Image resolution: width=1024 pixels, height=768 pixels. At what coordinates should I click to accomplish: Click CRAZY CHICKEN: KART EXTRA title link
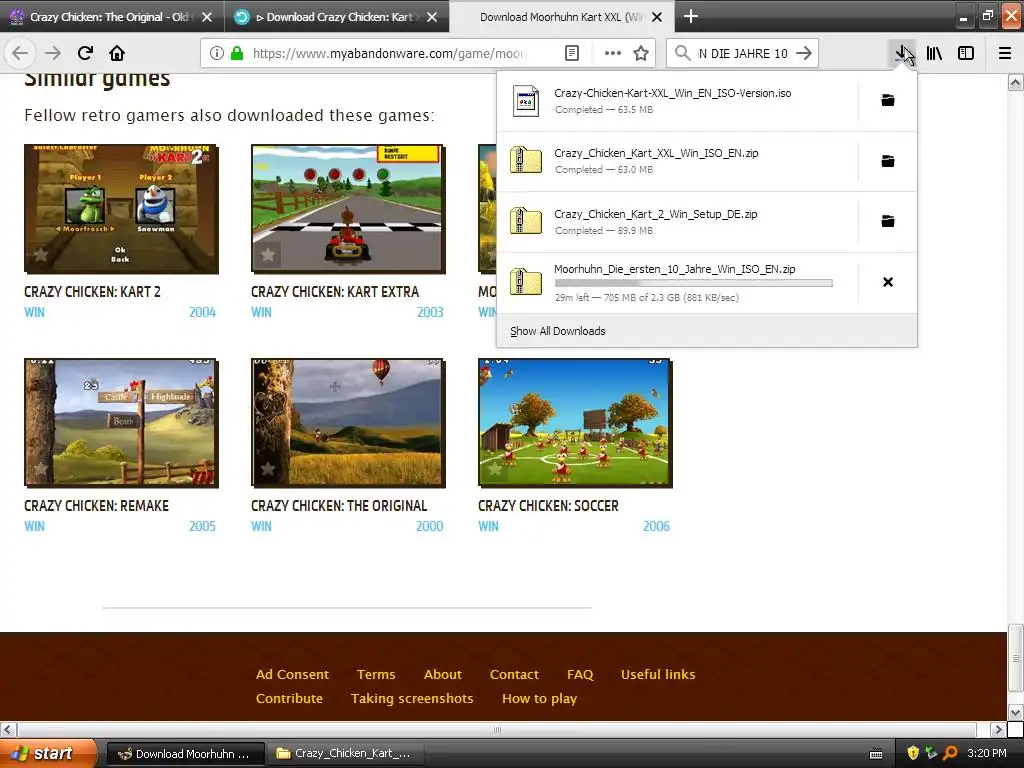pyautogui.click(x=335, y=292)
